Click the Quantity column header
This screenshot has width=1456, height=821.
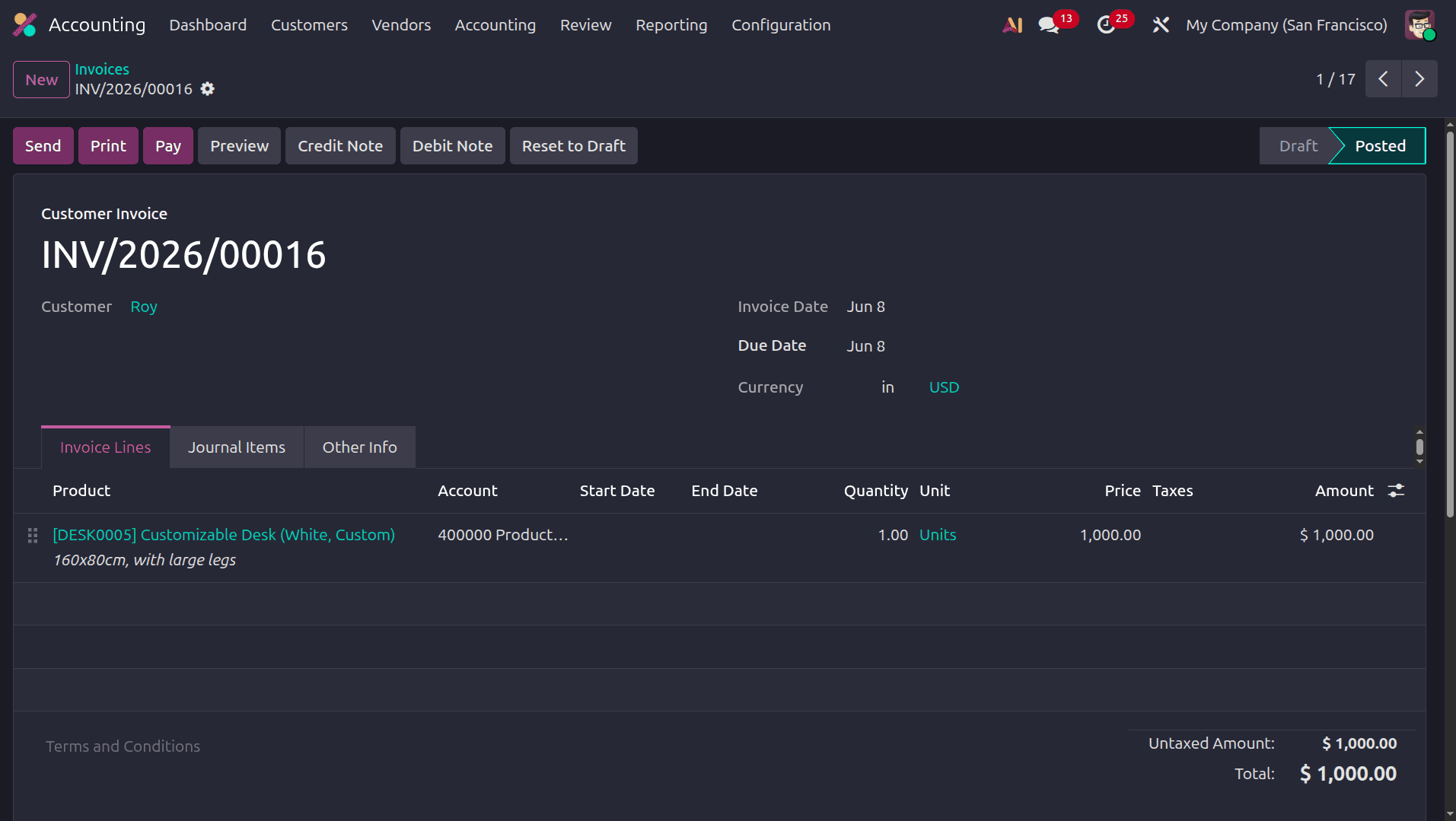pos(875,491)
